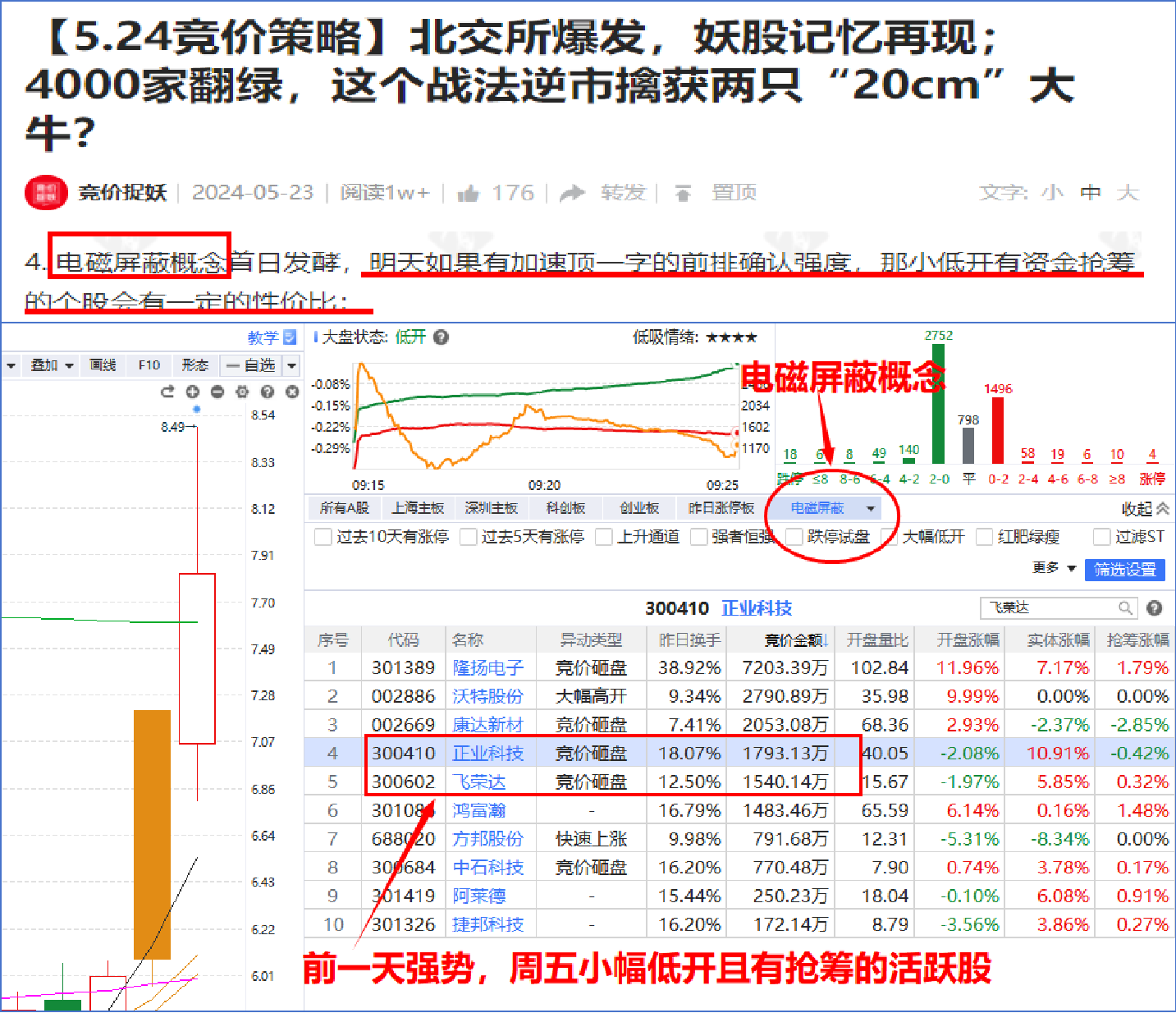Expand the 更多 filters dropdown
Viewport: 1176px width, 1013px height.
click(1054, 568)
